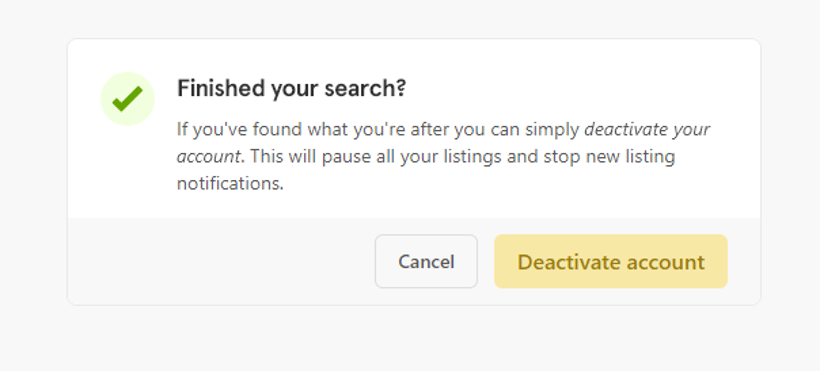820x371 pixels.
Task: Click the pale green circle behind the checkmark
Action: pos(127,98)
